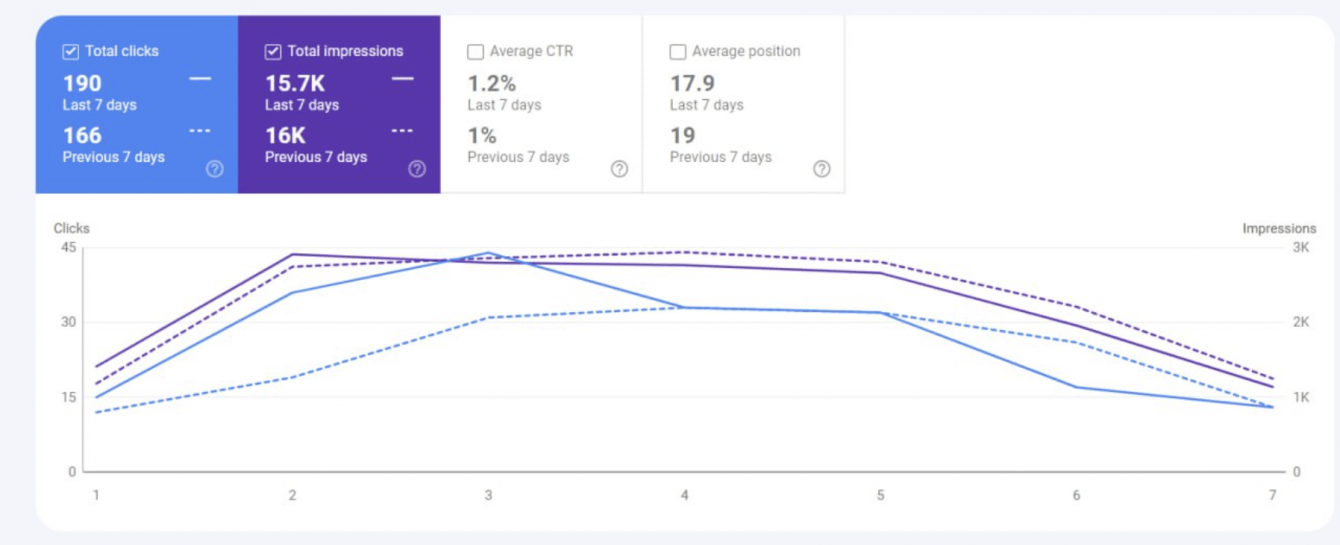This screenshot has width=1340, height=545.
Task: Uncheck the Total clicks checkbox
Action: 71,51
